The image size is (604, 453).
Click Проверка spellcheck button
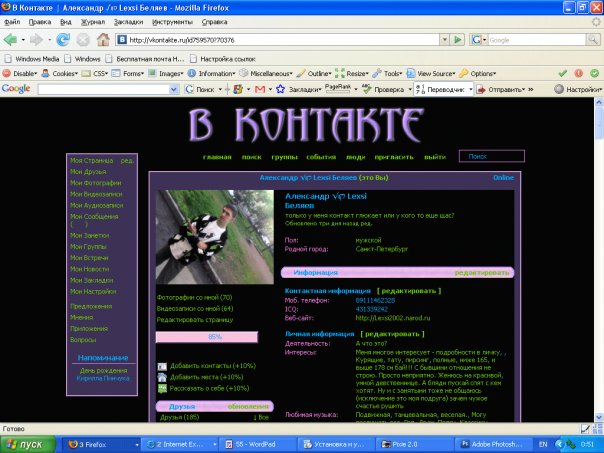tap(384, 89)
